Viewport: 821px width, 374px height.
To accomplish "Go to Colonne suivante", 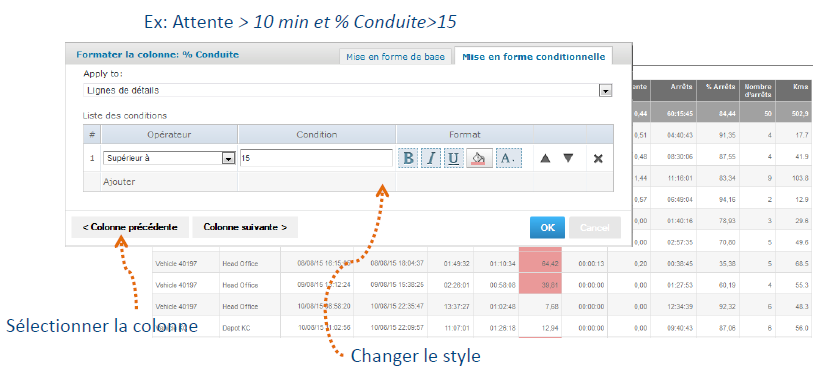I will pyautogui.click(x=245, y=227).
